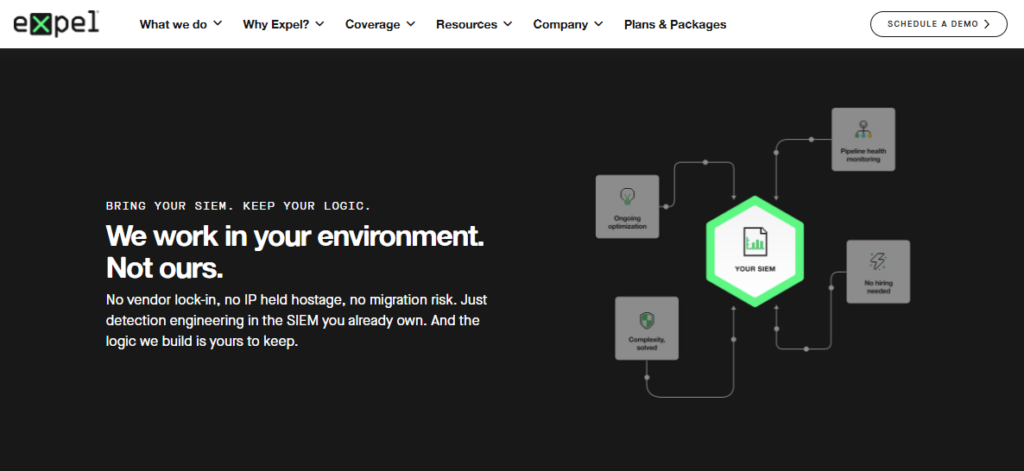The width and height of the screenshot is (1024, 471).
Task: Expand the Company chevron arrow
Action: 599,24
